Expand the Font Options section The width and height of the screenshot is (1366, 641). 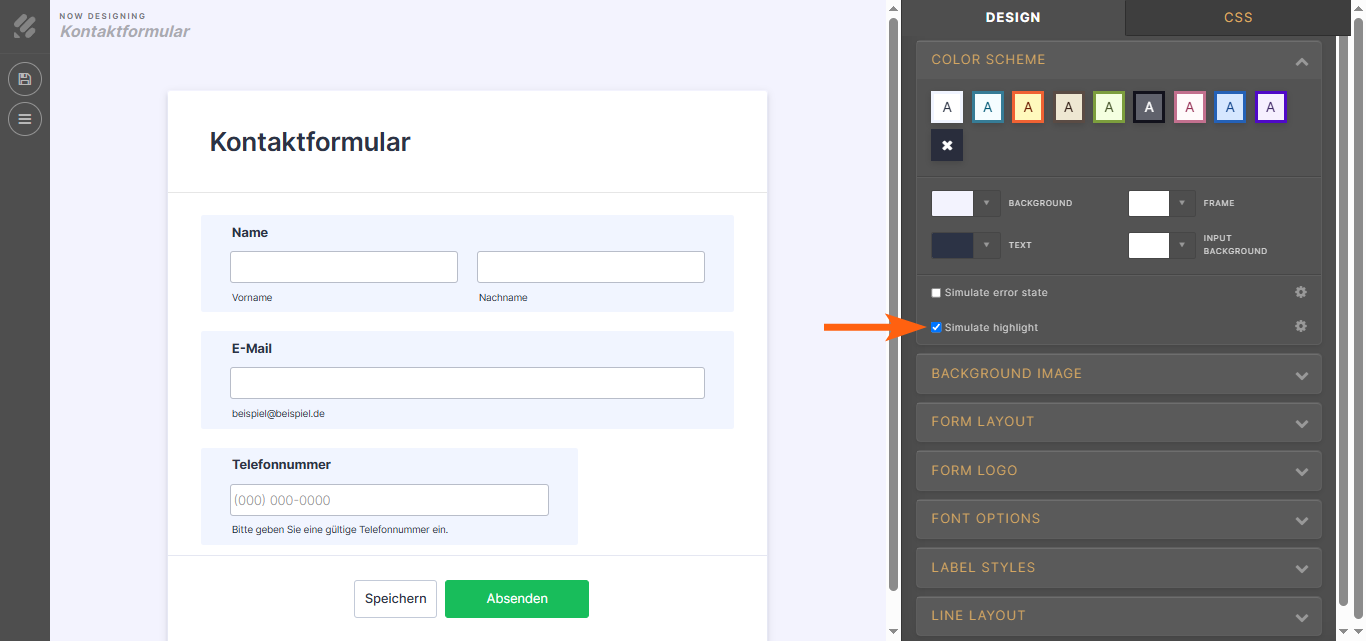[1119, 519]
